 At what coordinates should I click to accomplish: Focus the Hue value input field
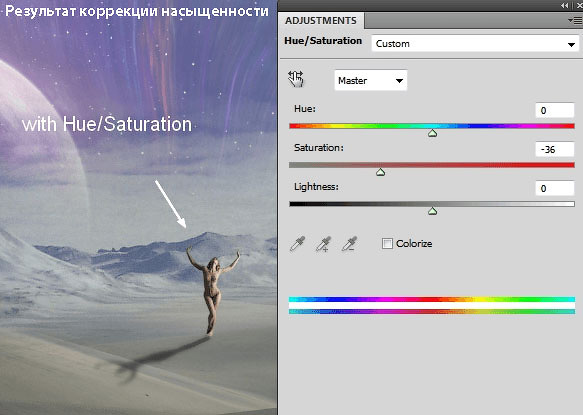(x=554, y=110)
